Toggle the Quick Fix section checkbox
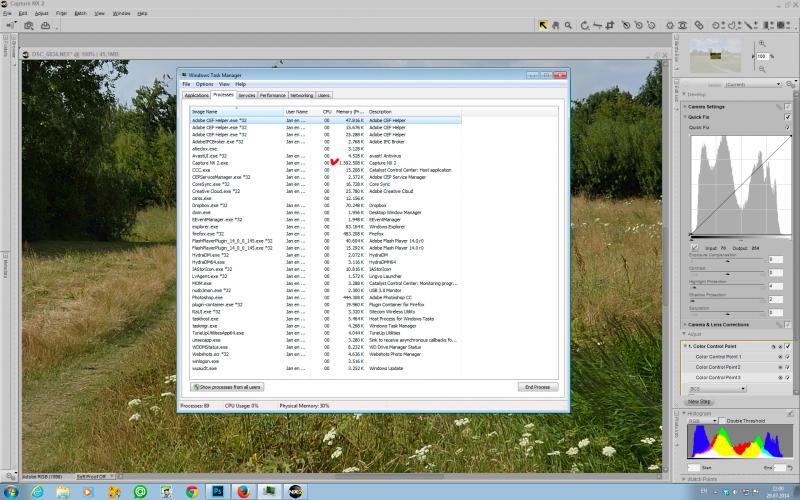The width and height of the screenshot is (800, 500). tap(788, 117)
